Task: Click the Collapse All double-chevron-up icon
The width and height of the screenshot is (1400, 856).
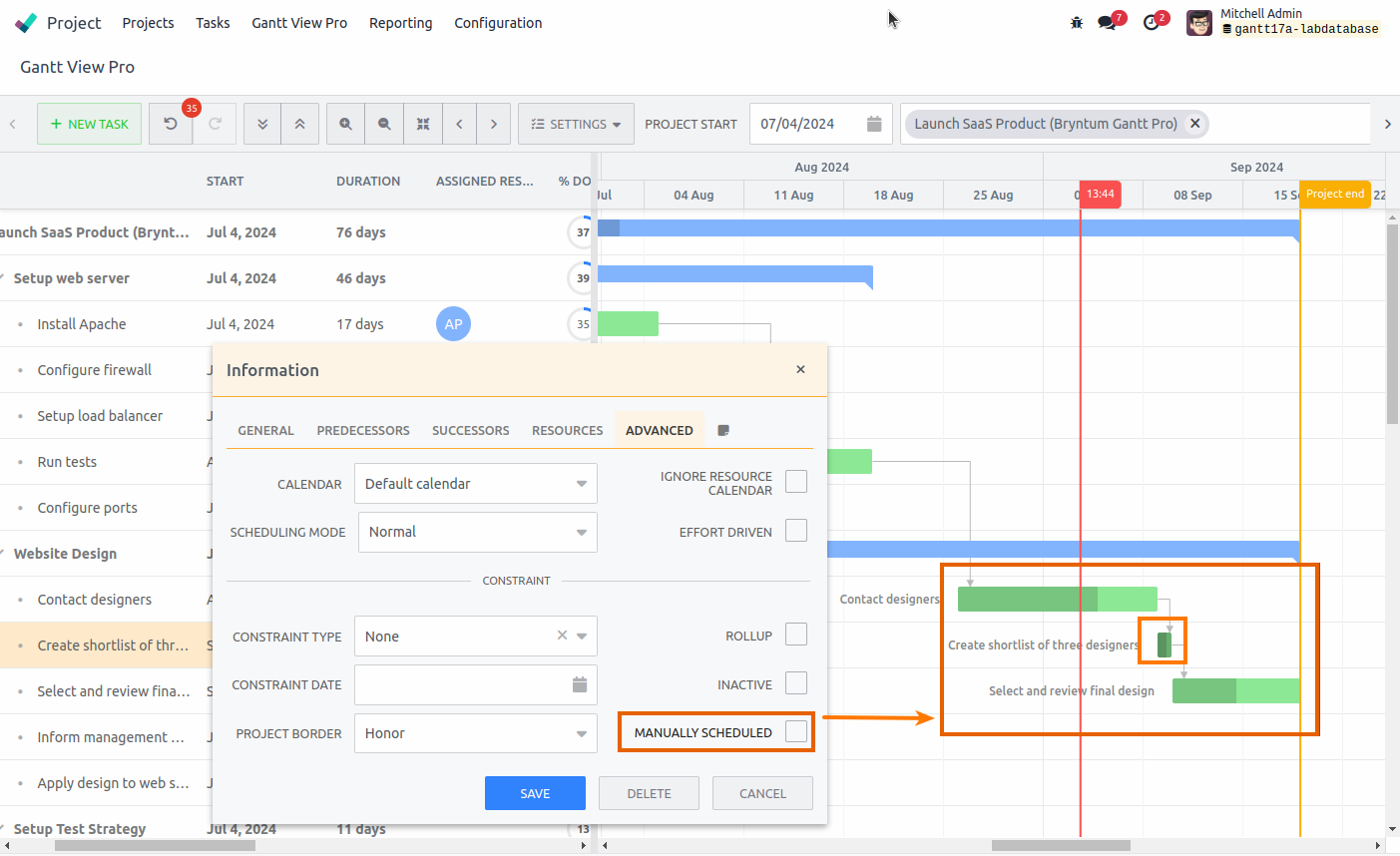Action: click(x=299, y=124)
